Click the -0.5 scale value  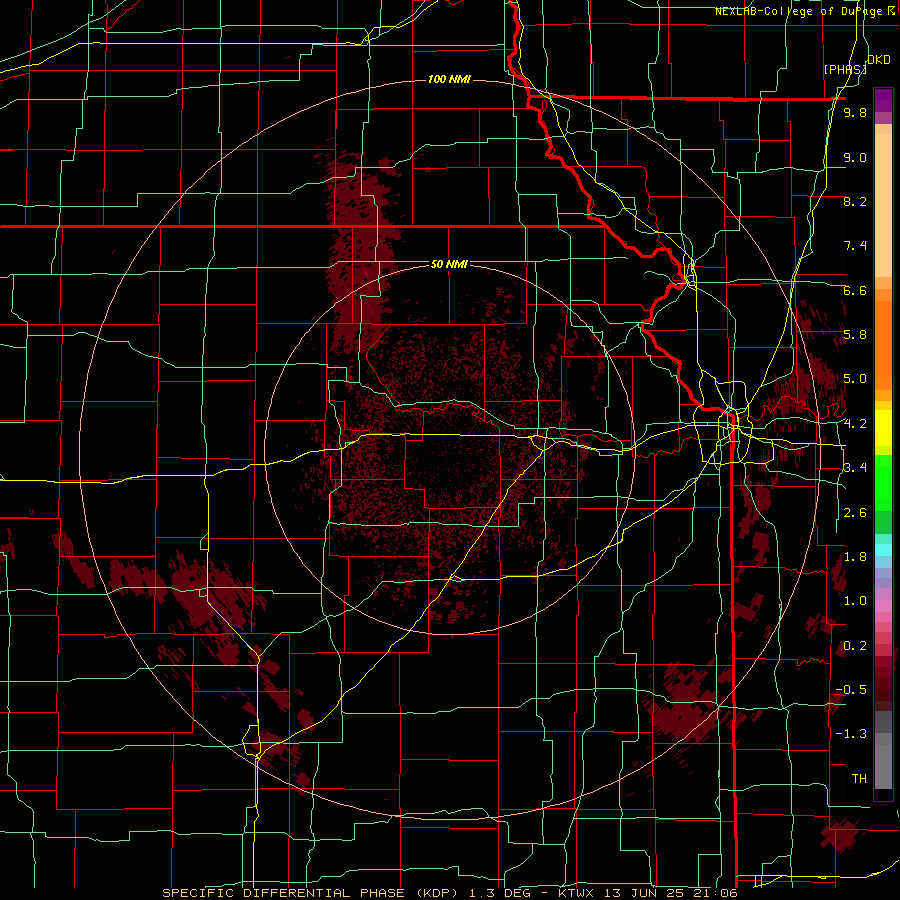pos(851,690)
